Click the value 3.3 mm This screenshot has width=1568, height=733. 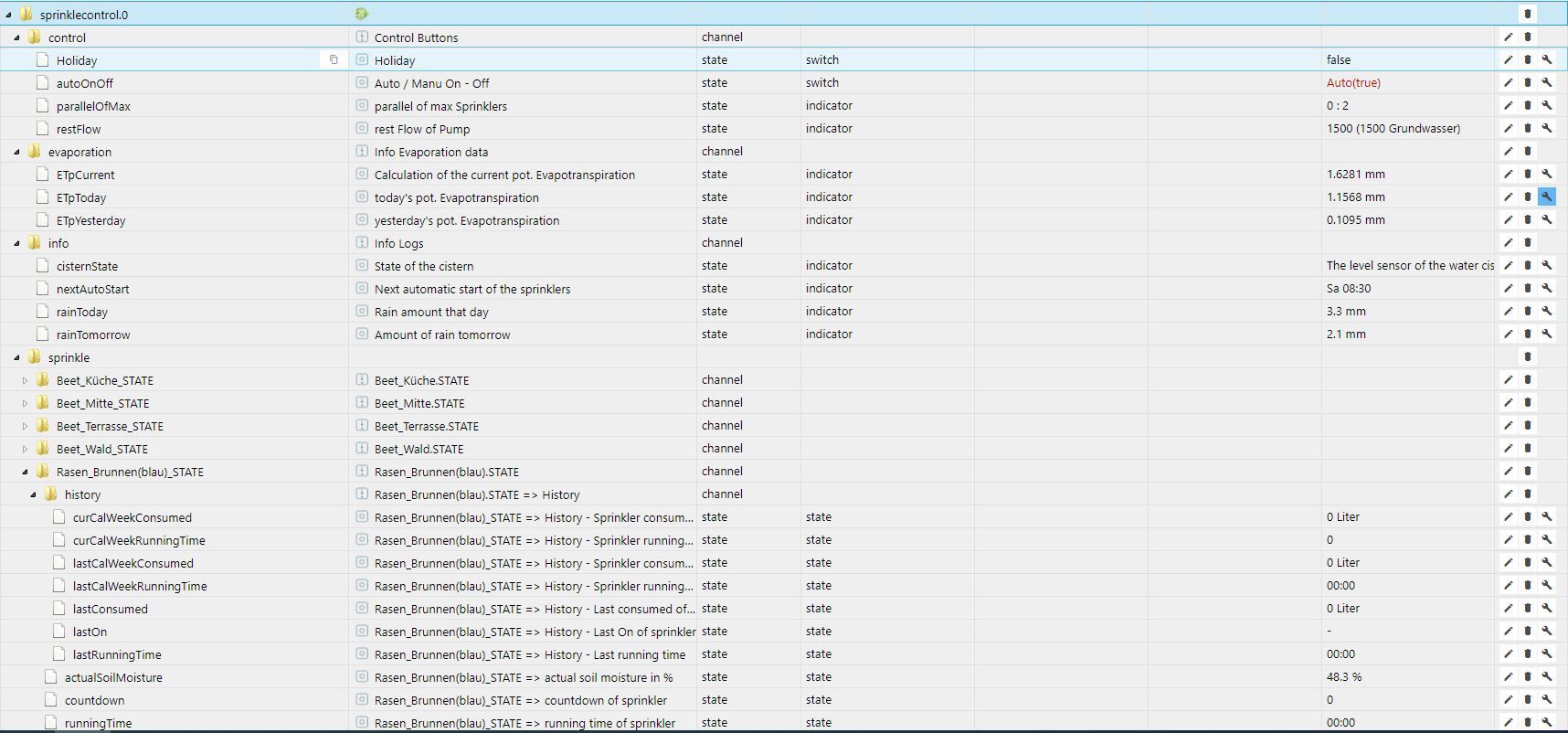pyautogui.click(x=1346, y=311)
